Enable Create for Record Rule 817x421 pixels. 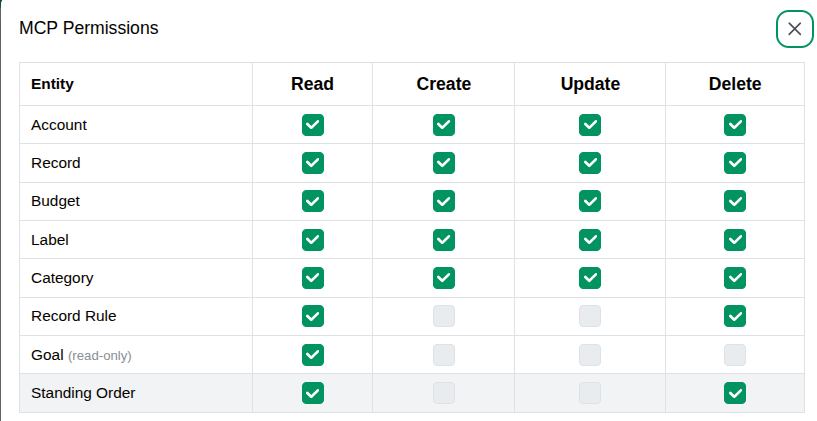pos(444,316)
